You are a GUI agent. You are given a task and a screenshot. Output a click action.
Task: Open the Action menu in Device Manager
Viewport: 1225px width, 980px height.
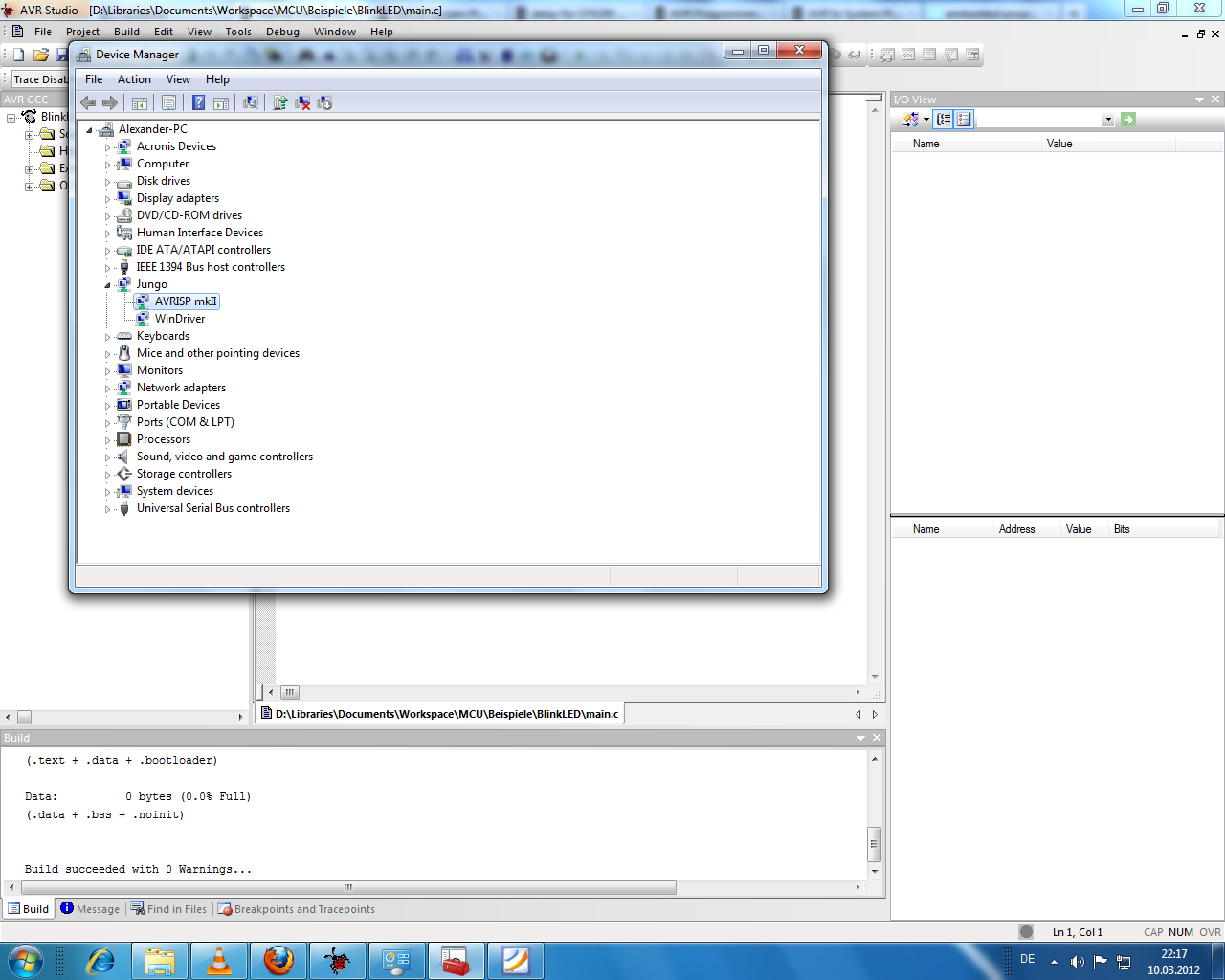(134, 79)
